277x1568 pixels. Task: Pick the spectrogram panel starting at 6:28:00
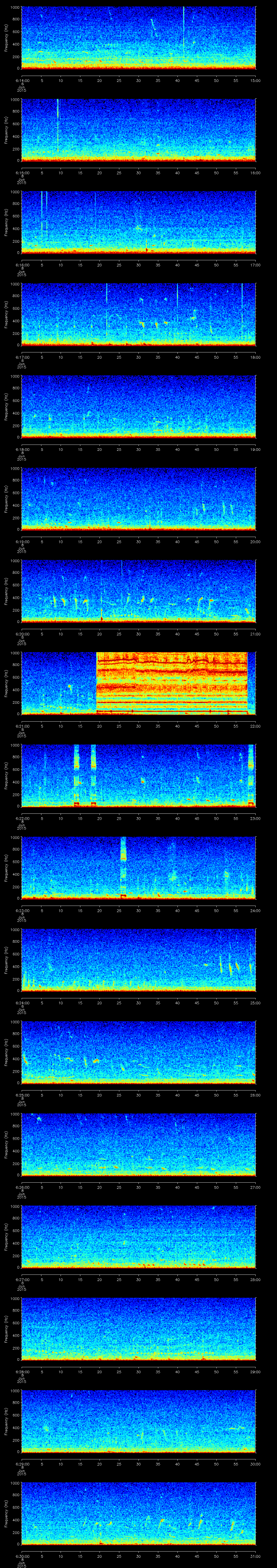pos(139,1329)
